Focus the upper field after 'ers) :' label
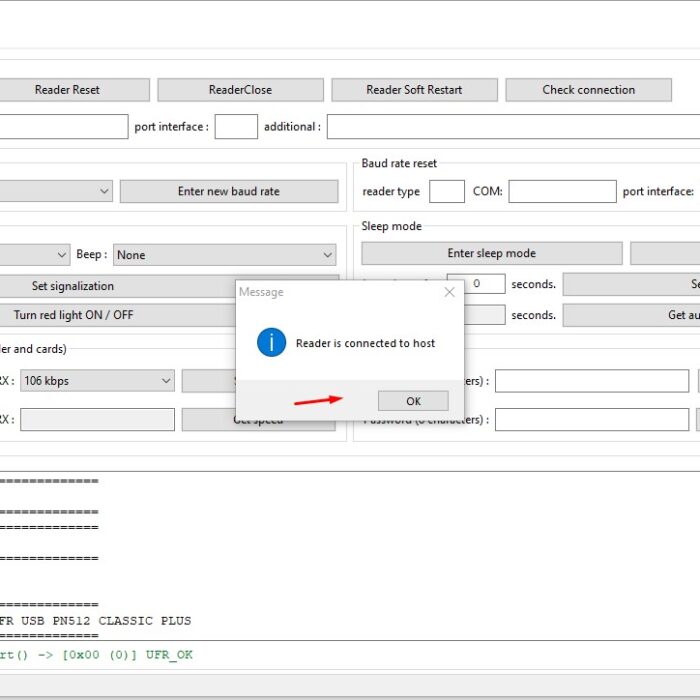The image size is (700, 700). 592,381
